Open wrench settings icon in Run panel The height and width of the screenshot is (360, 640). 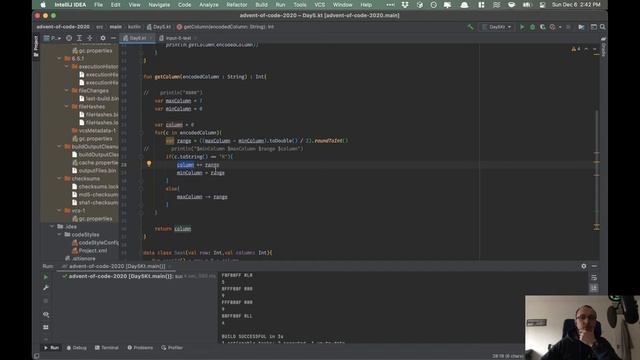click(46, 288)
